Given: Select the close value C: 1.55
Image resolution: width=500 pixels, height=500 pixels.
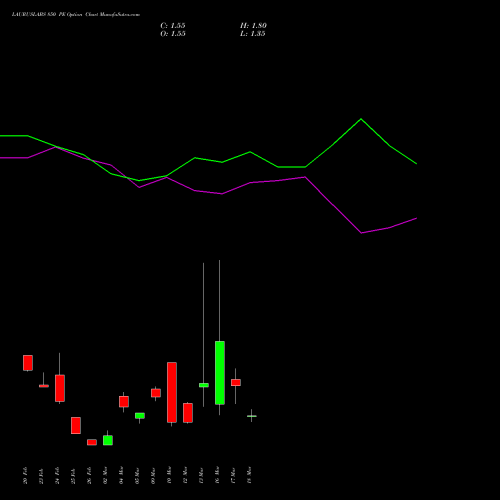Looking at the screenshot, I should point(173,26).
